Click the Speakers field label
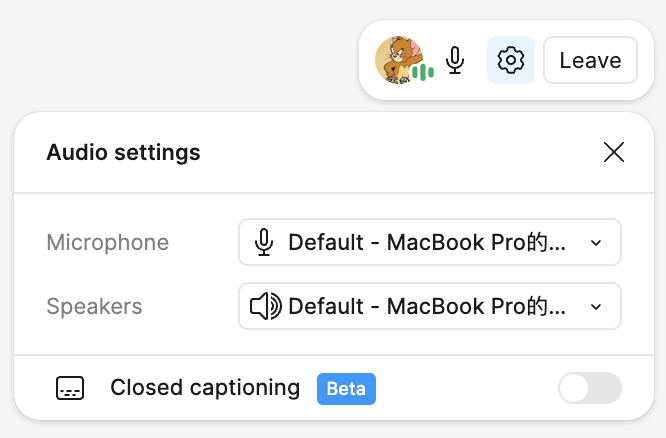 [95, 306]
